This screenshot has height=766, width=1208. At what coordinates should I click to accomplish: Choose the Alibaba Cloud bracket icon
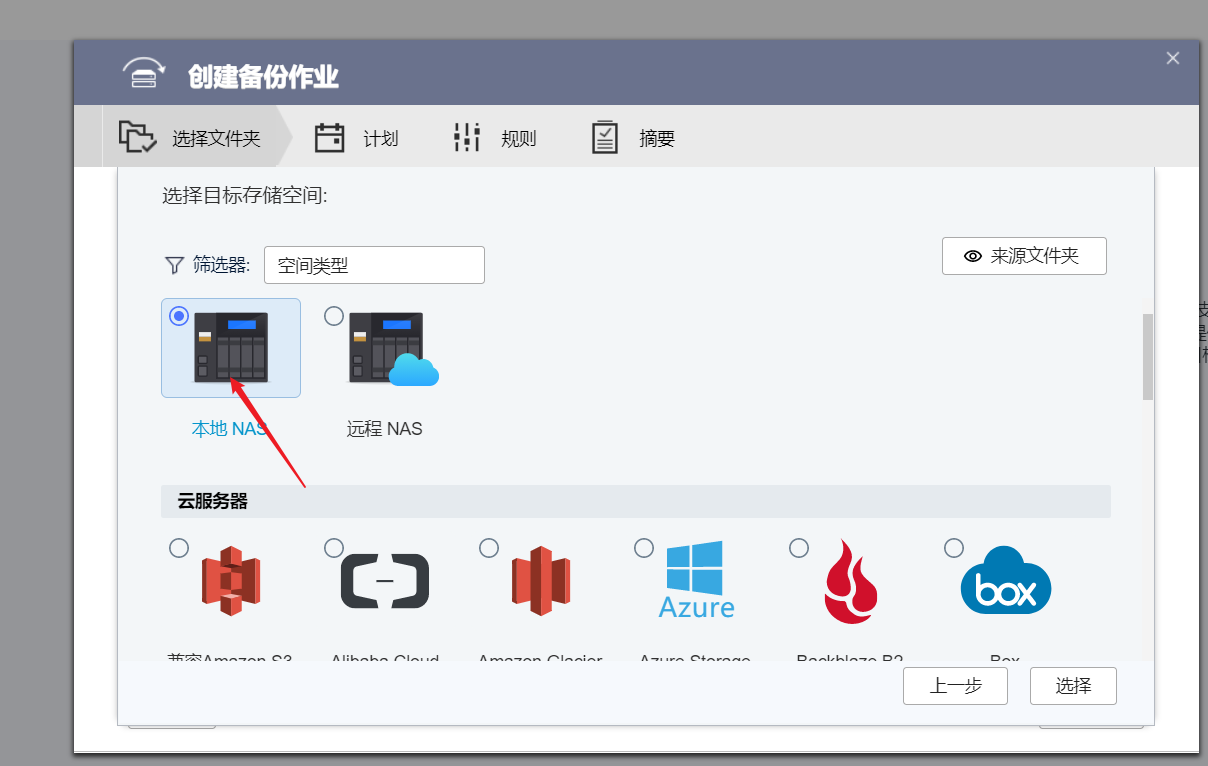(x=385, y=581)
